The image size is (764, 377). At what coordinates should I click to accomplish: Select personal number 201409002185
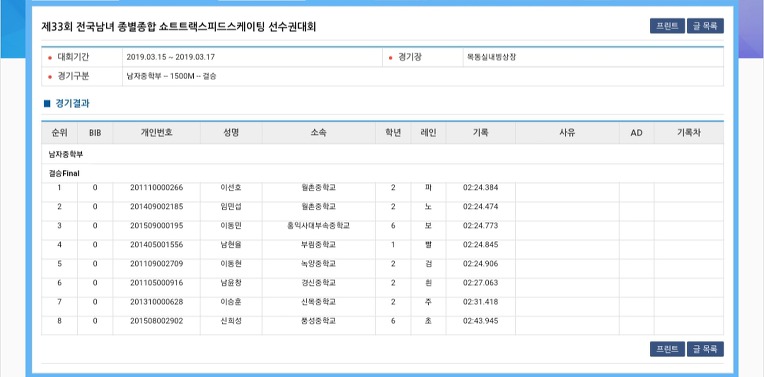tap(156, 207)
